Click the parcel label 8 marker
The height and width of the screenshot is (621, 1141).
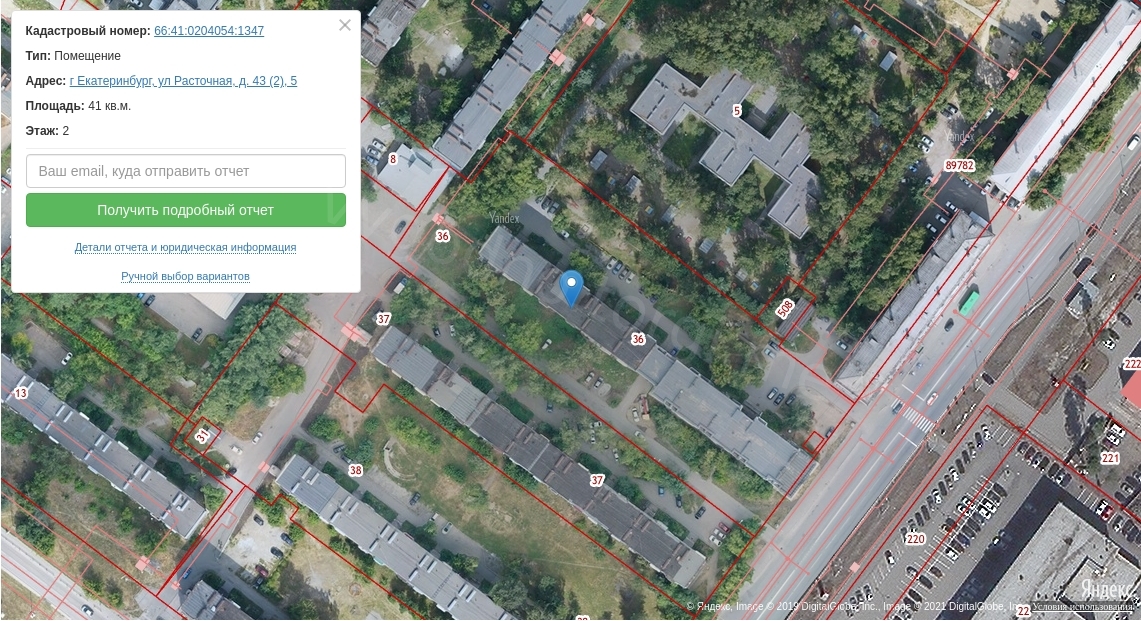(x=393, y=159)
